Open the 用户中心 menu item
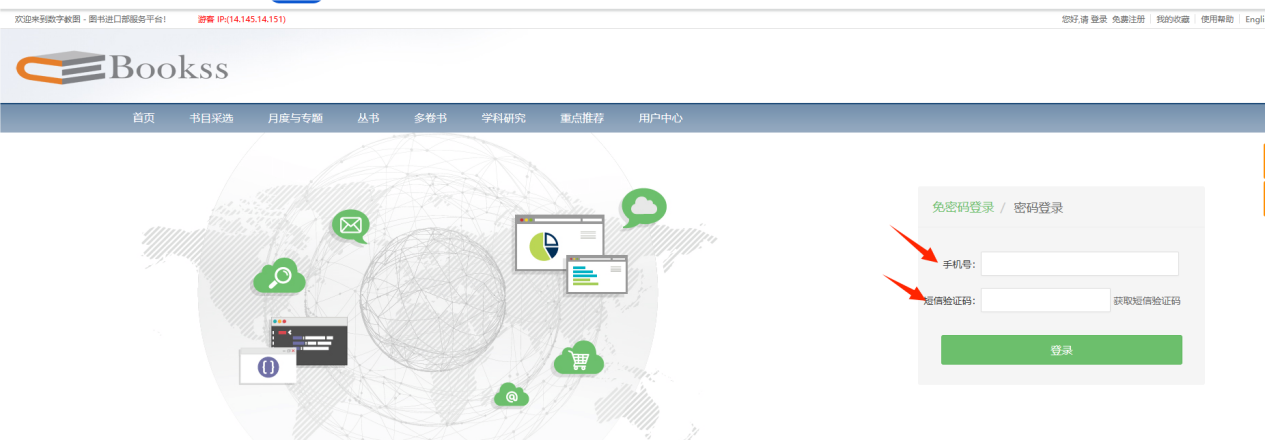1265x440 pixels. coord(660,118)
